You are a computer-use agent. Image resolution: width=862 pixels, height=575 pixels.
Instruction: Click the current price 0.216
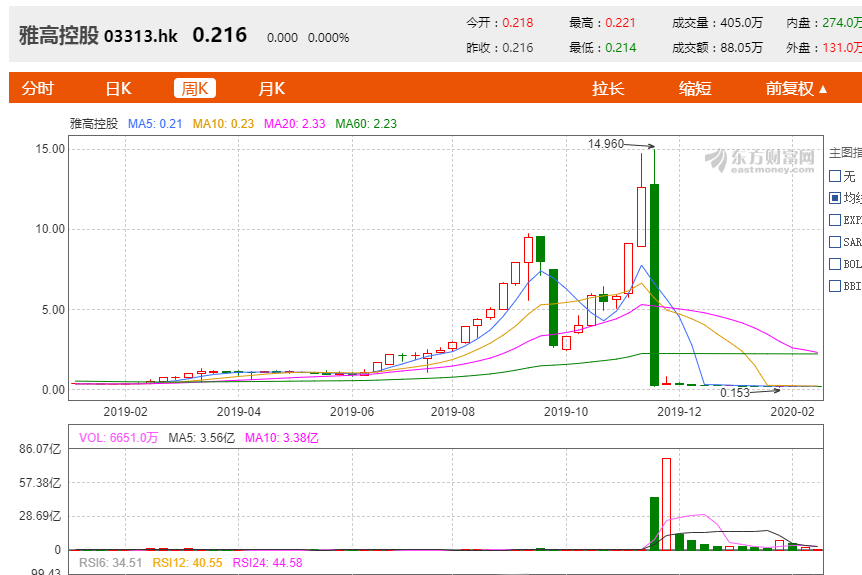pyautogui.click(x=219, y=35)
